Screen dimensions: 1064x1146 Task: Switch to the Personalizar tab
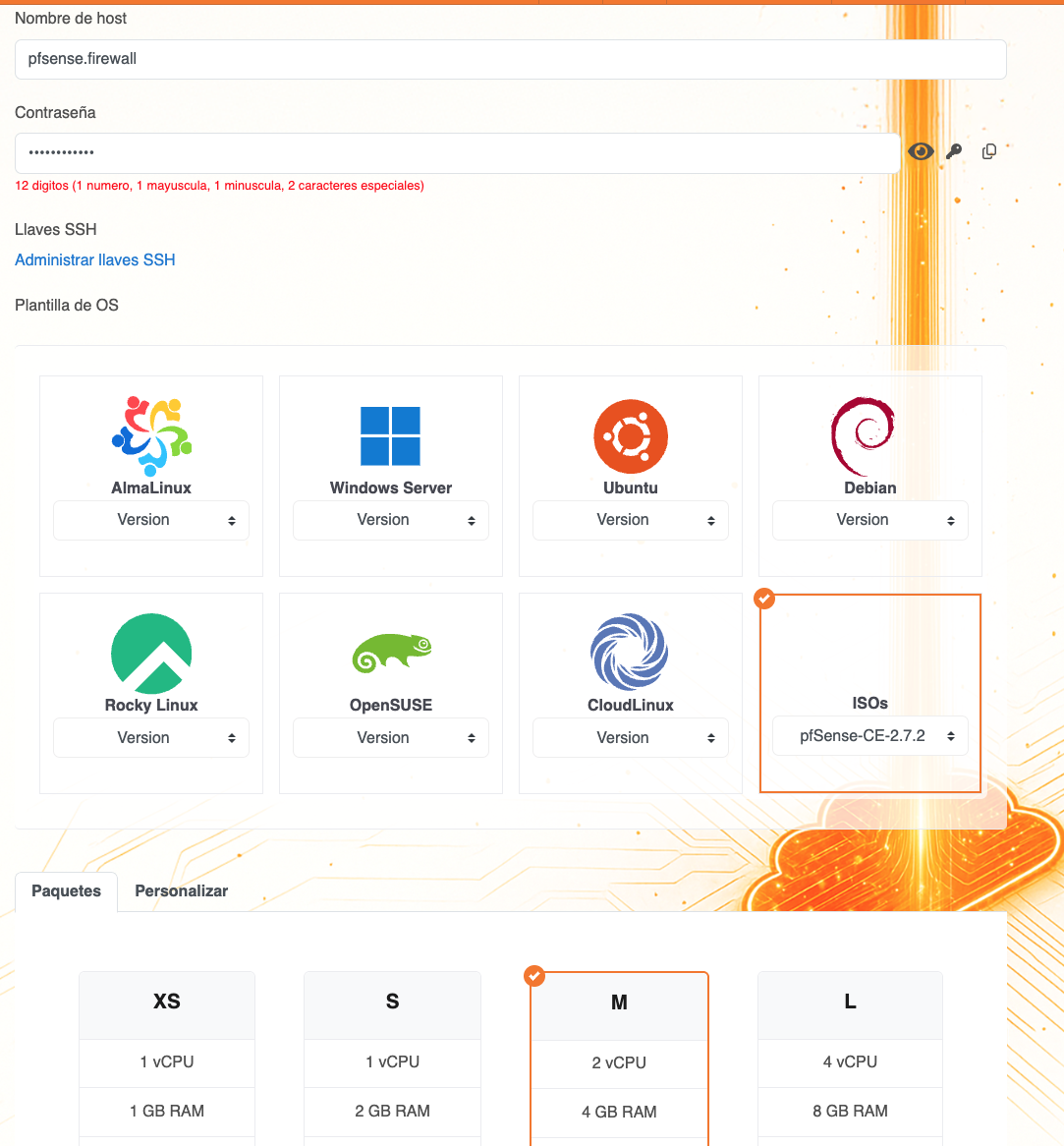tap(181, 890)
